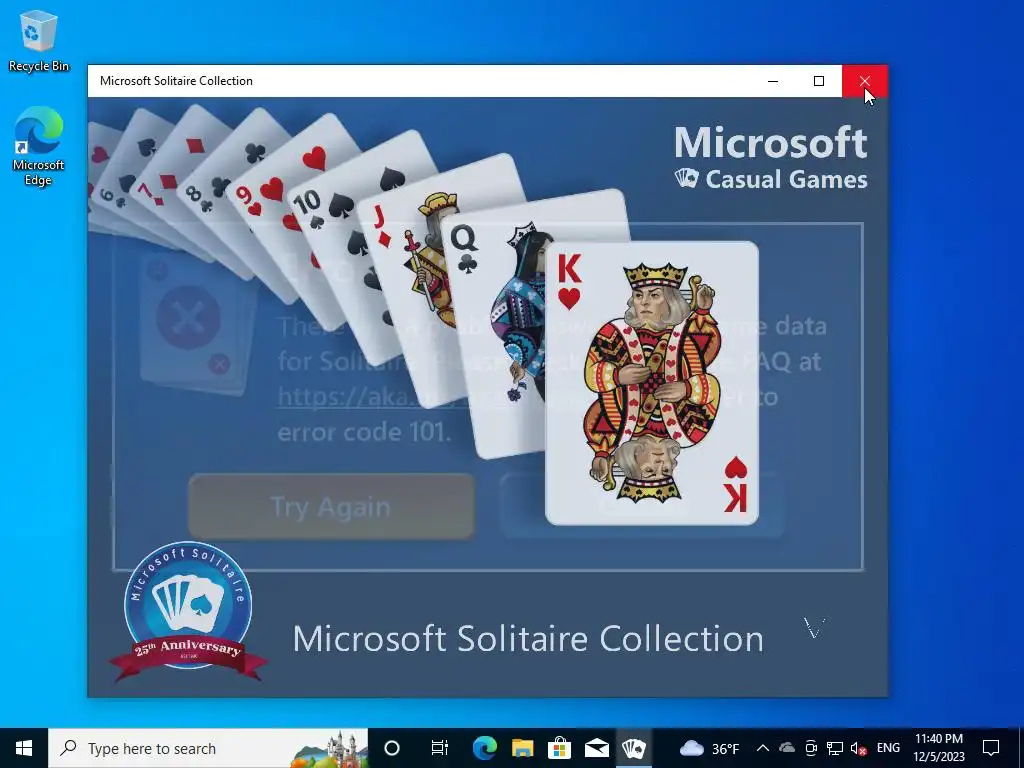
Task: Click the 25th Anniversary badge
Action: coord(188,611)
